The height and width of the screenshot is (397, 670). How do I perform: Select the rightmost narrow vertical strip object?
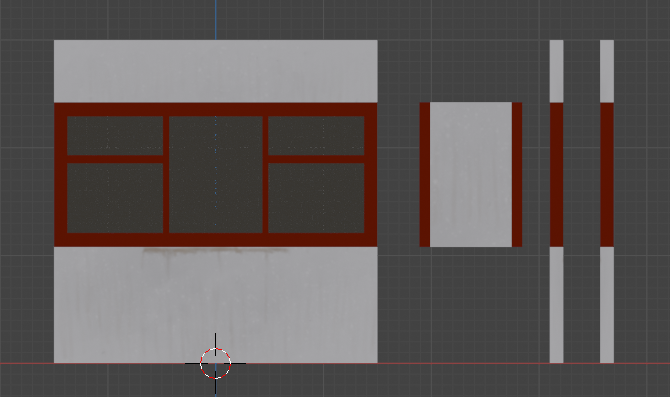607,202
